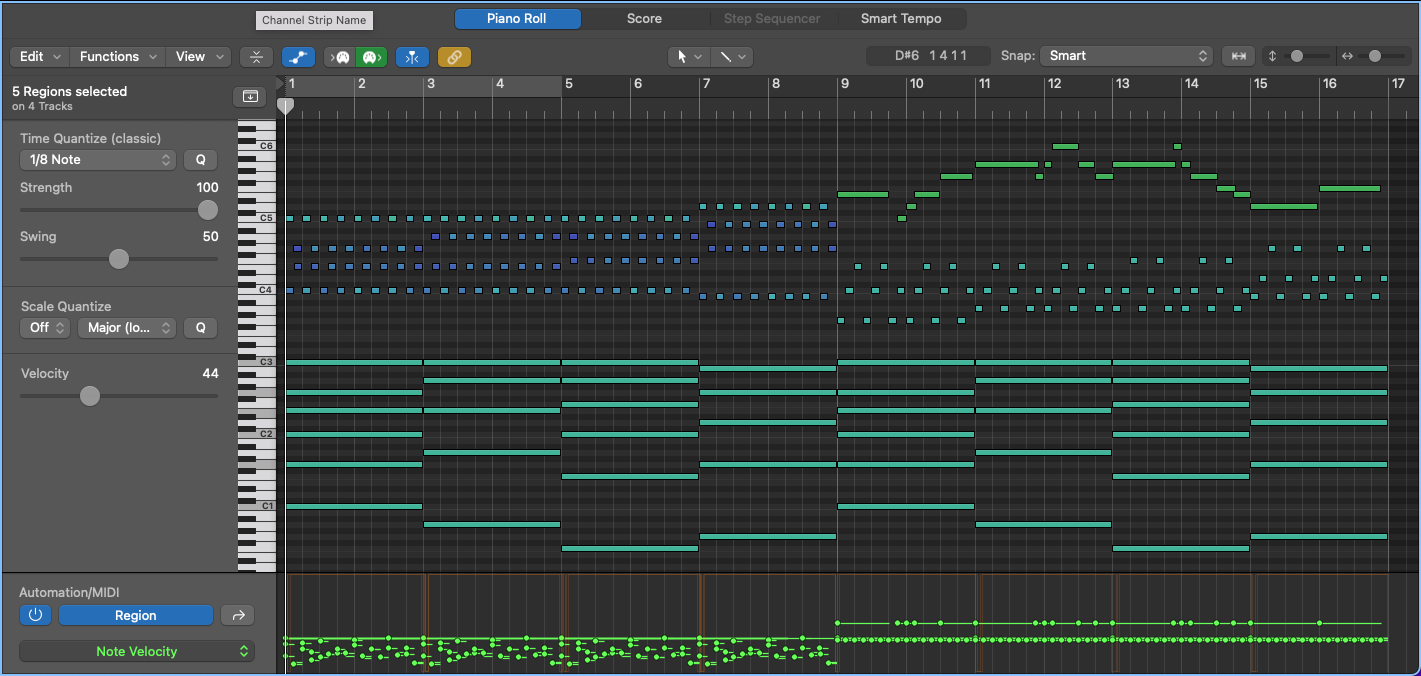Open the Note Velocity parameter selector
The image size is (1421, 676).
[x=136, y=651]
